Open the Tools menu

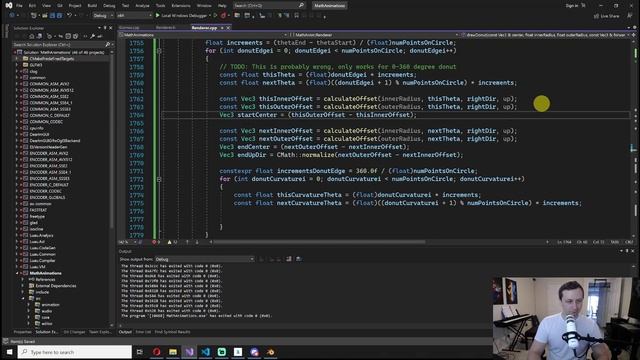point(160,6)
